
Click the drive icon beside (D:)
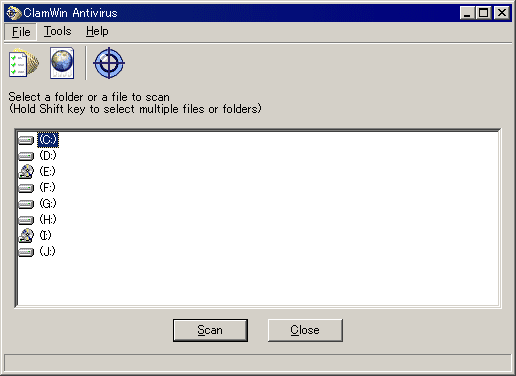click(x=26, y=156)
